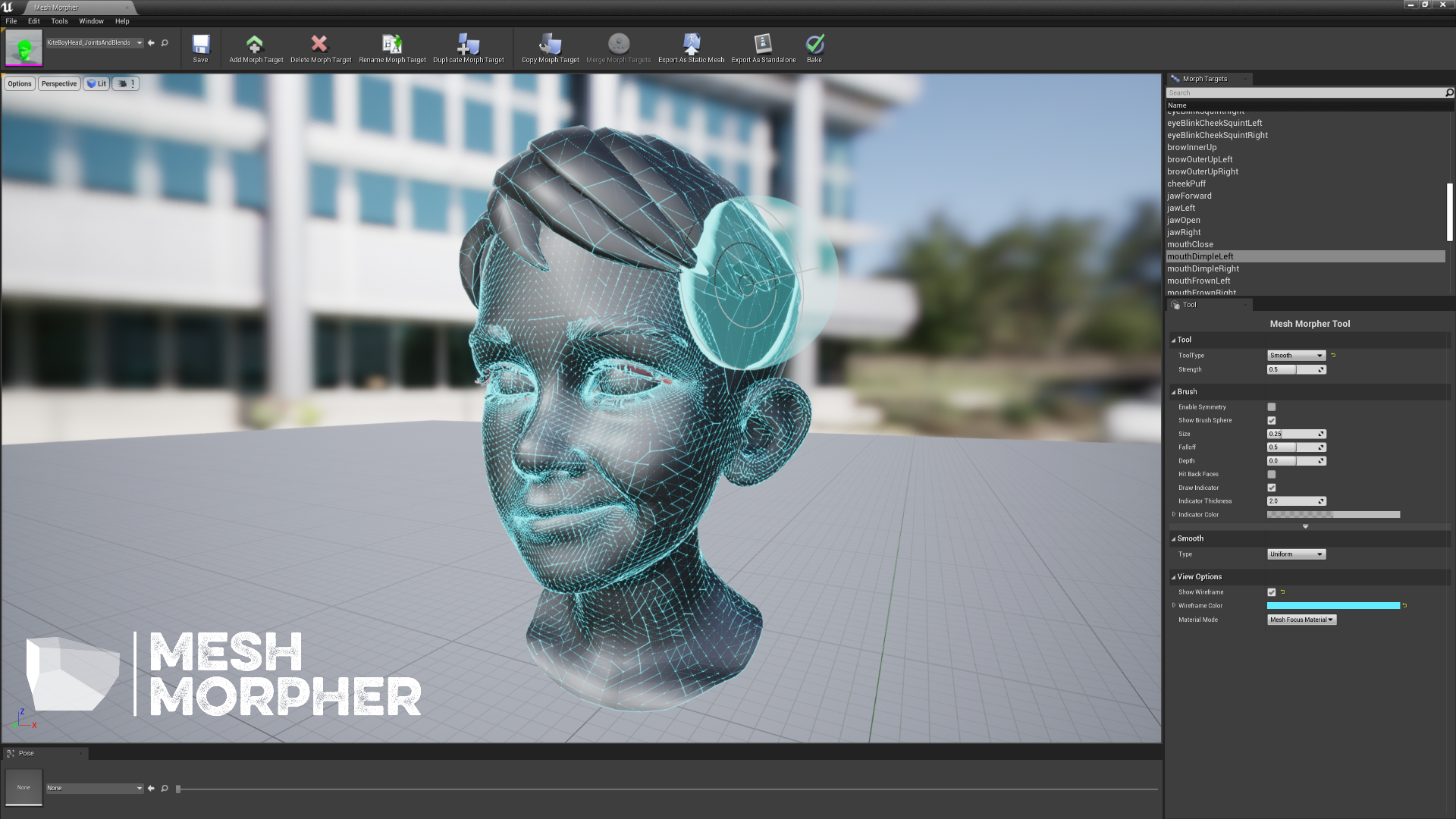This screenshot has width=1456, height=819.
Task: Open the Window menu
Action: [x=91, y=20]
